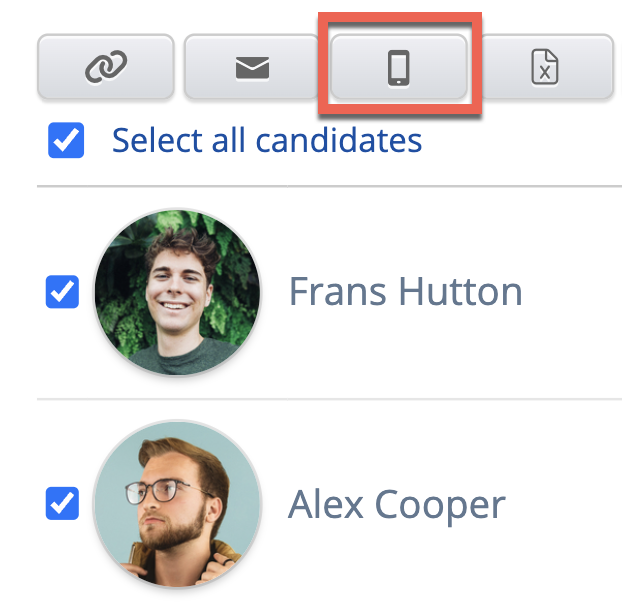This screenshot has width=622, height=602.
Task: Open Alex Cooper's profile photo
Action: coord(177,503)
